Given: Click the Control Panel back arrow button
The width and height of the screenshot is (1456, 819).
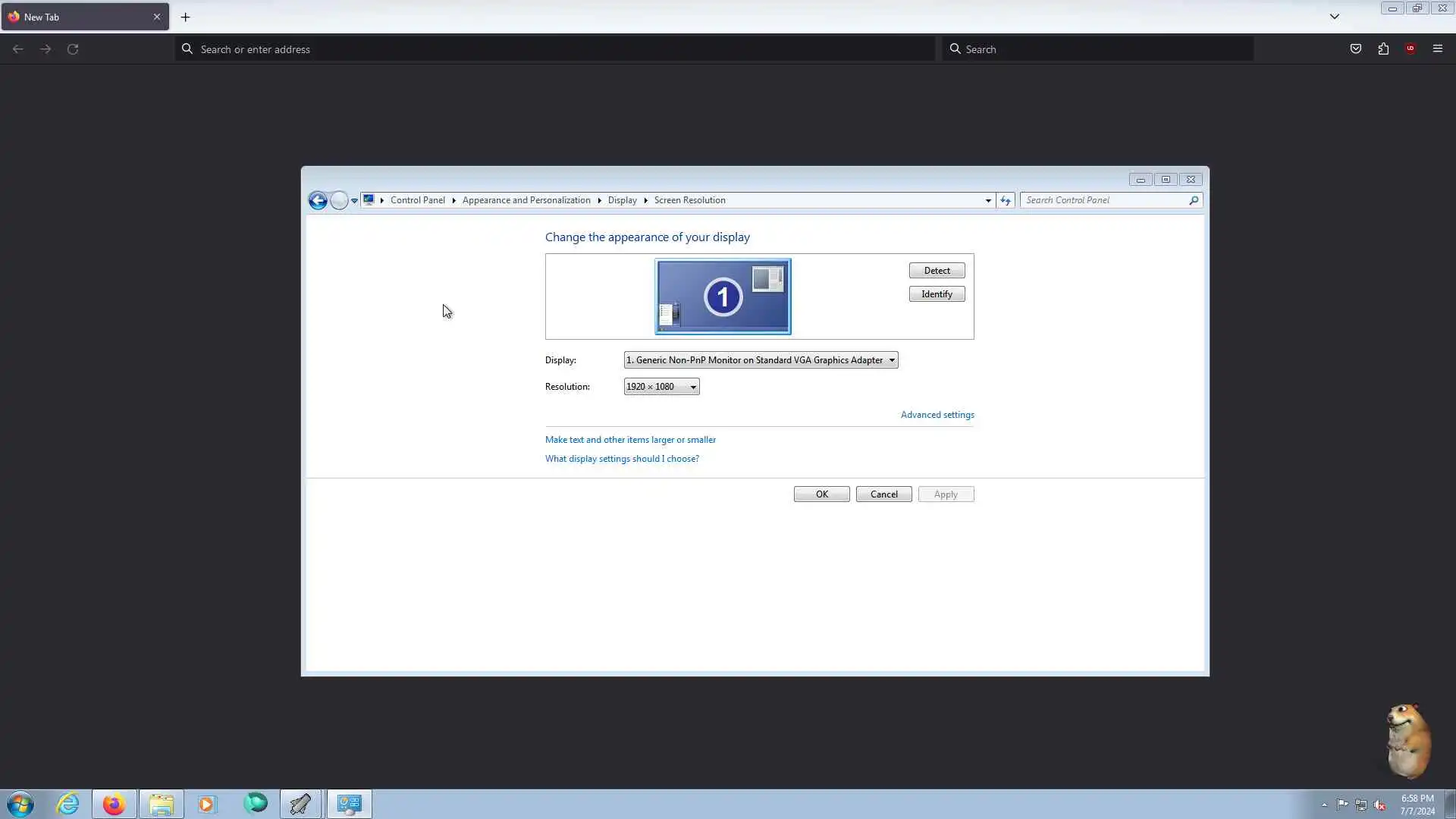Looking at the screenshot, I should 318,201.
